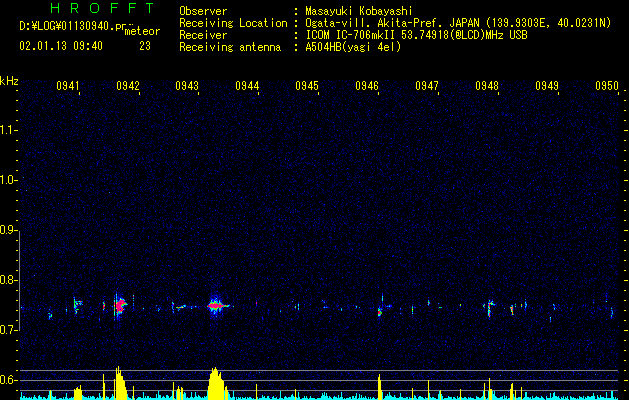629x400 pixels.
Task: Click the Receiving antenna label
Action: (230, 47)
